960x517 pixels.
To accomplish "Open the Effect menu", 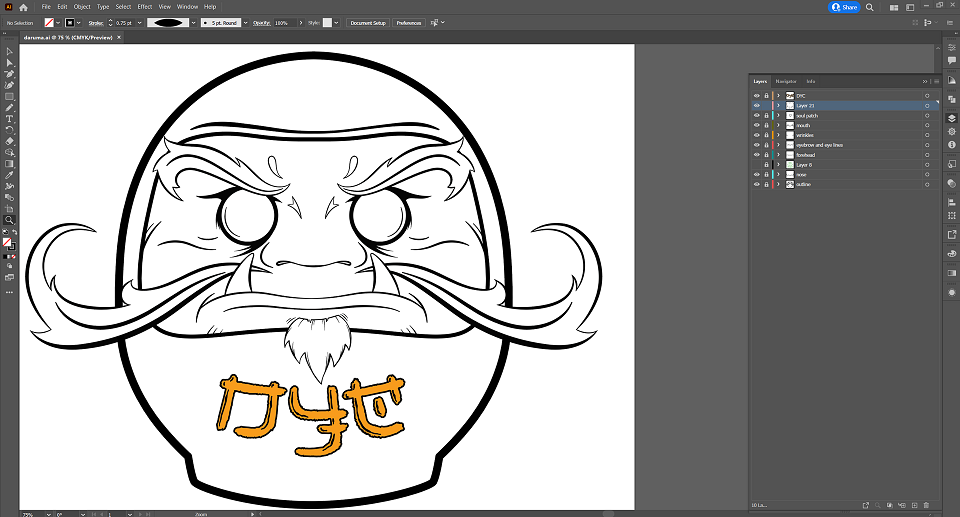I will tap(145, 7).
